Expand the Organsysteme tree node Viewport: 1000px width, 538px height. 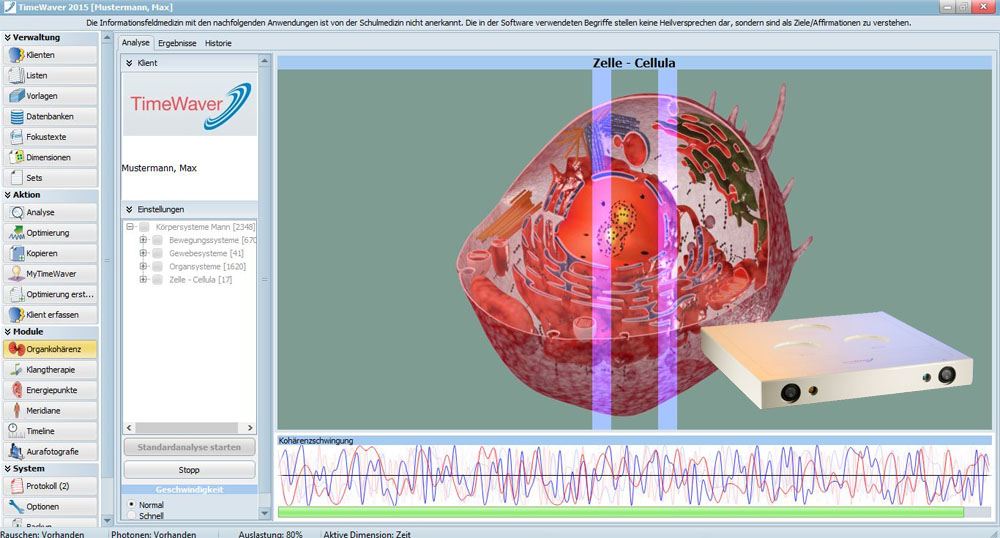click(143, 266)
